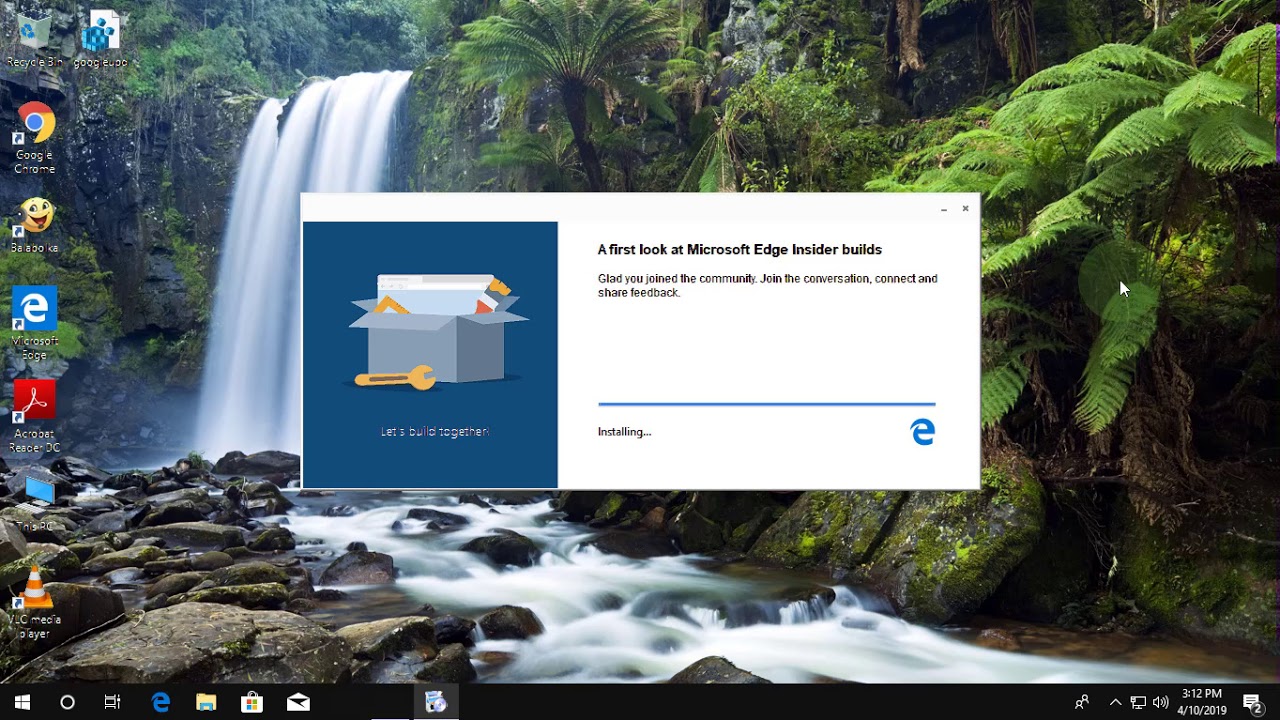Open the Mail app from the taskbar

298,702
